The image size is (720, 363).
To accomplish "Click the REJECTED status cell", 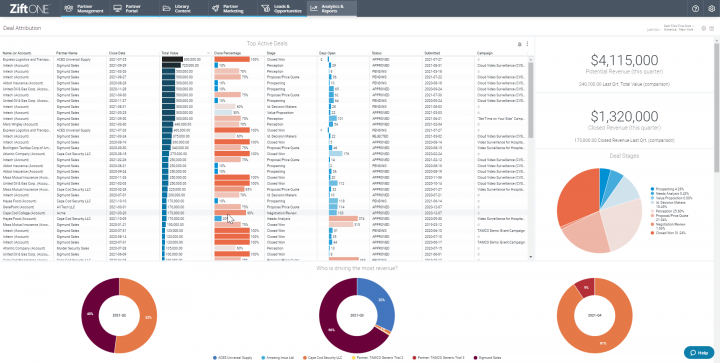I will [x=380, y=136].
